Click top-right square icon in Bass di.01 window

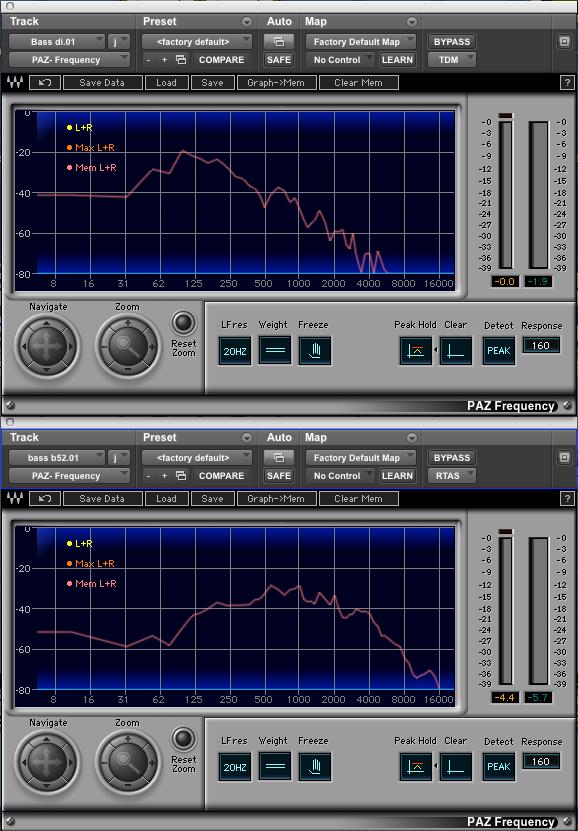[564, 41]
